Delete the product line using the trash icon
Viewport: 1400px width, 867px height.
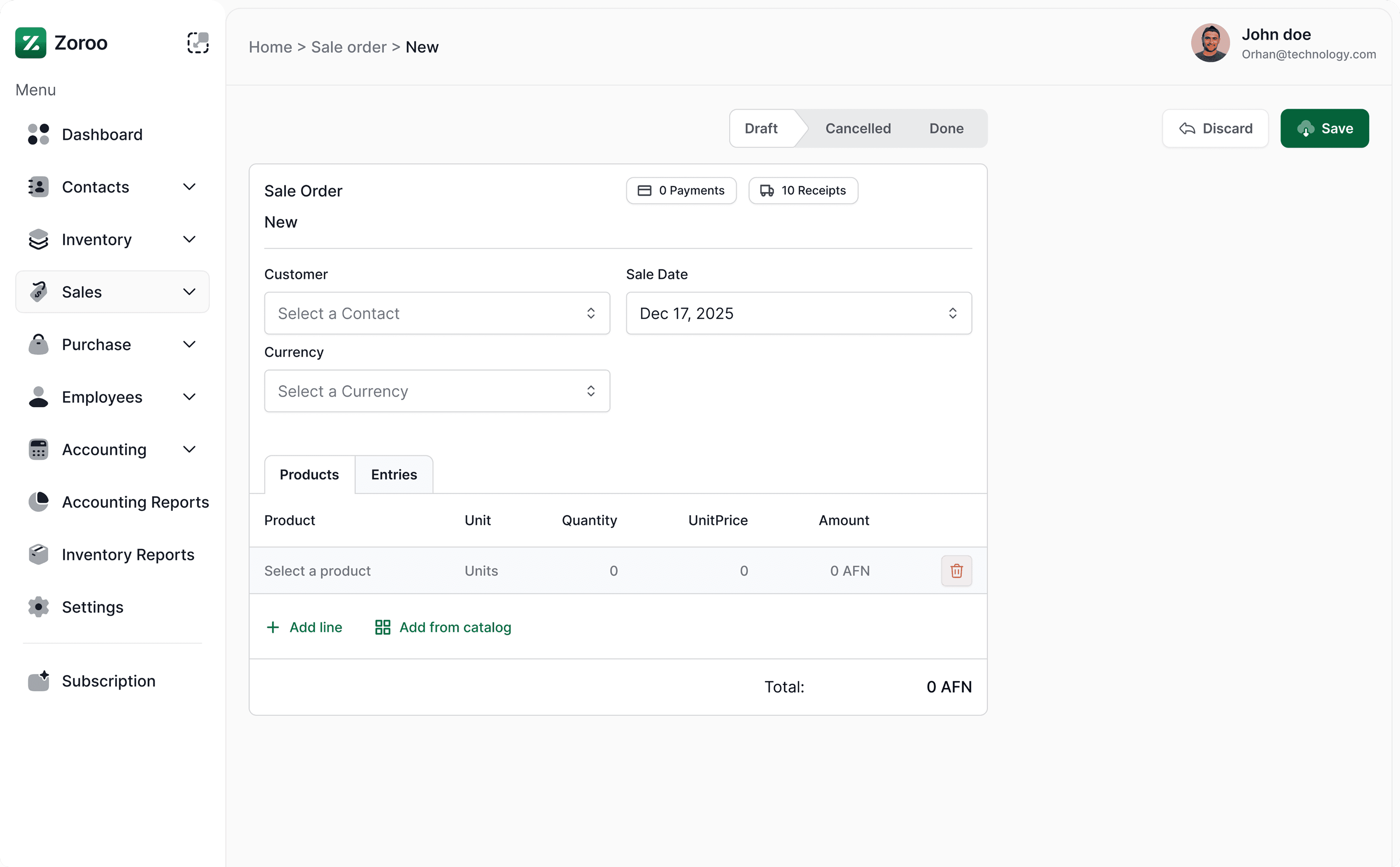(956, 571)
